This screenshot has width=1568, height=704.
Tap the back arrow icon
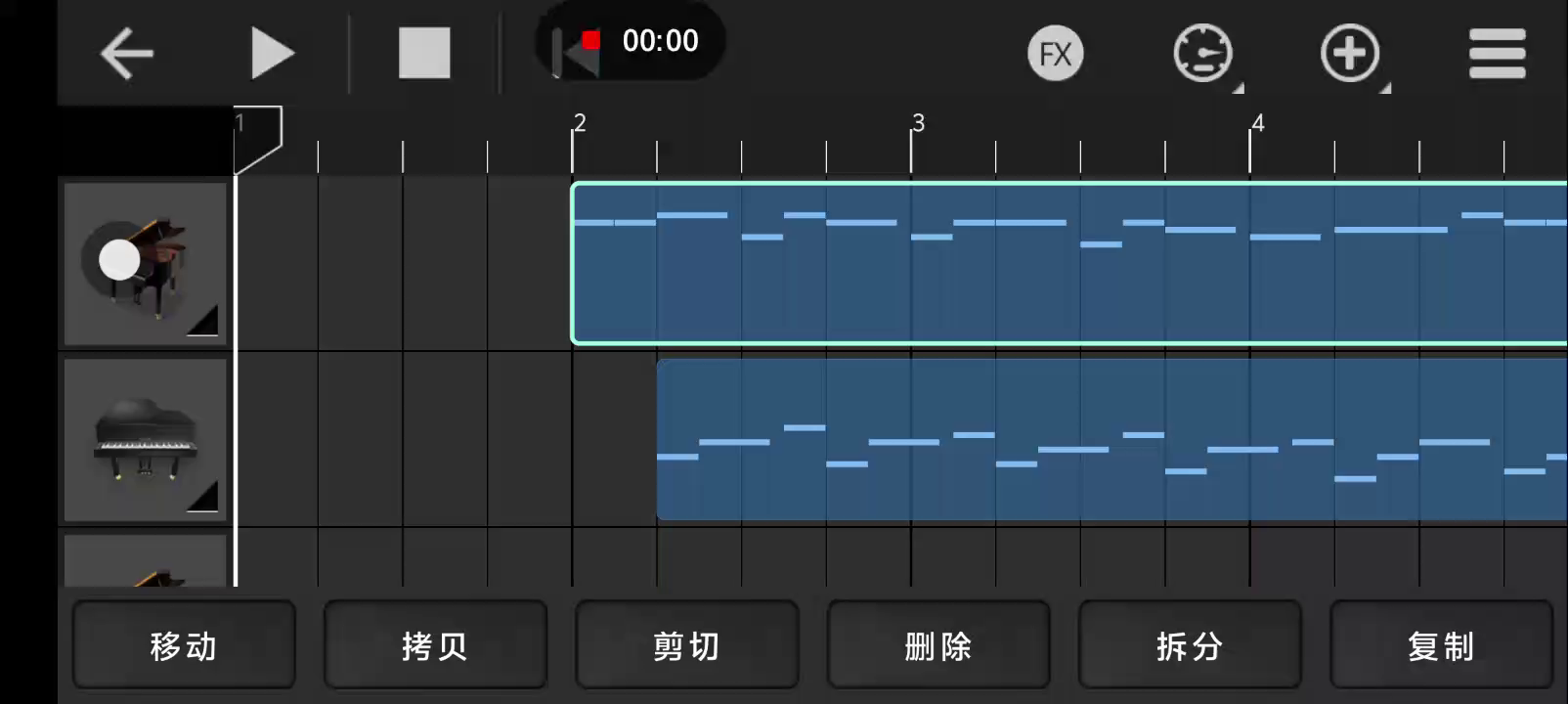coord(127,53)
